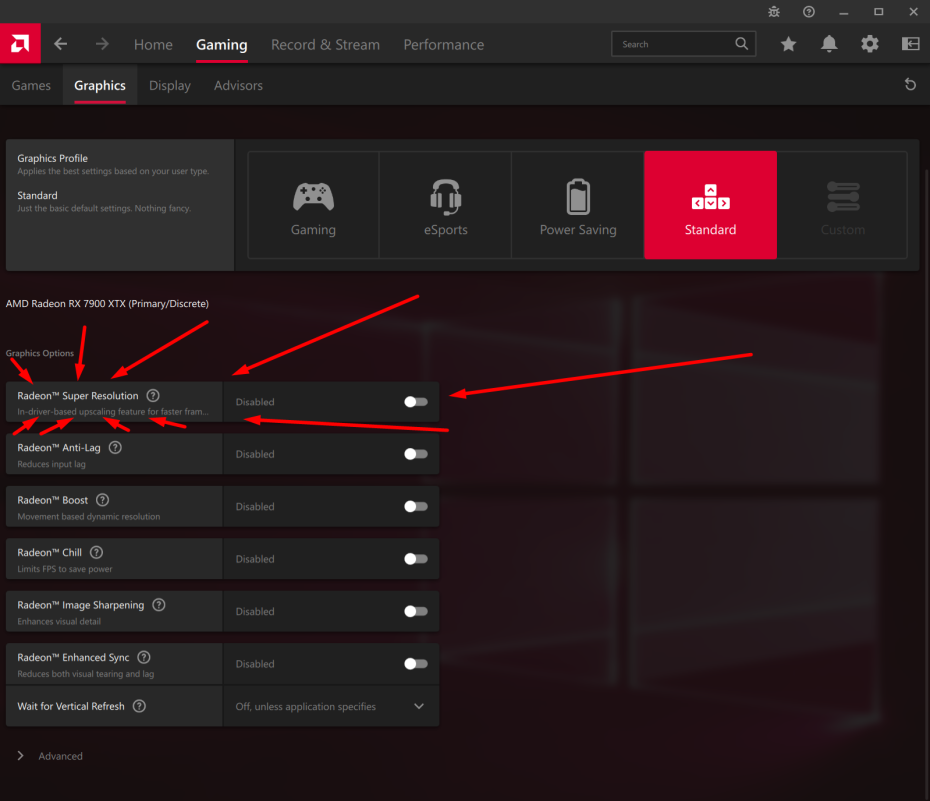Enable Radeon Enhanced Sync toggle
This screenshot has width=930, height=801.
pos(415,663)
